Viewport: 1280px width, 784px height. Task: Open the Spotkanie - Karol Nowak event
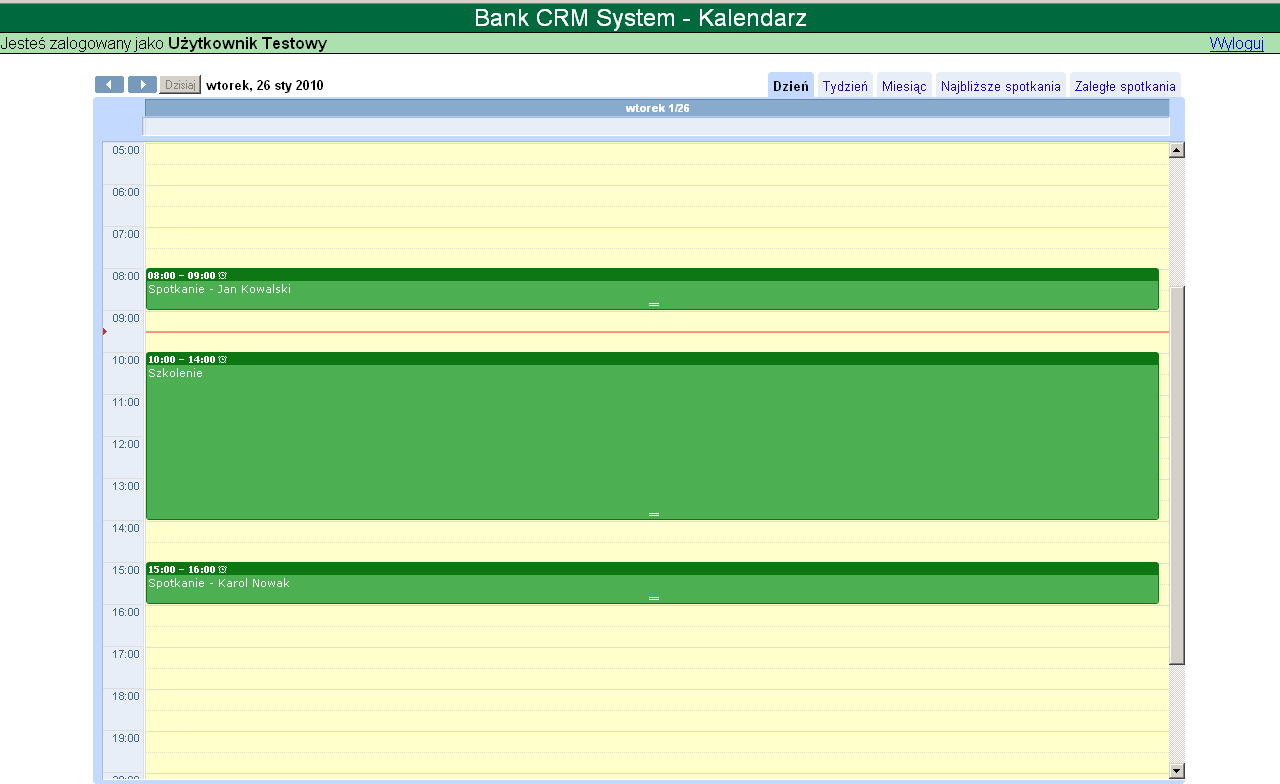(x=652, y=583)
